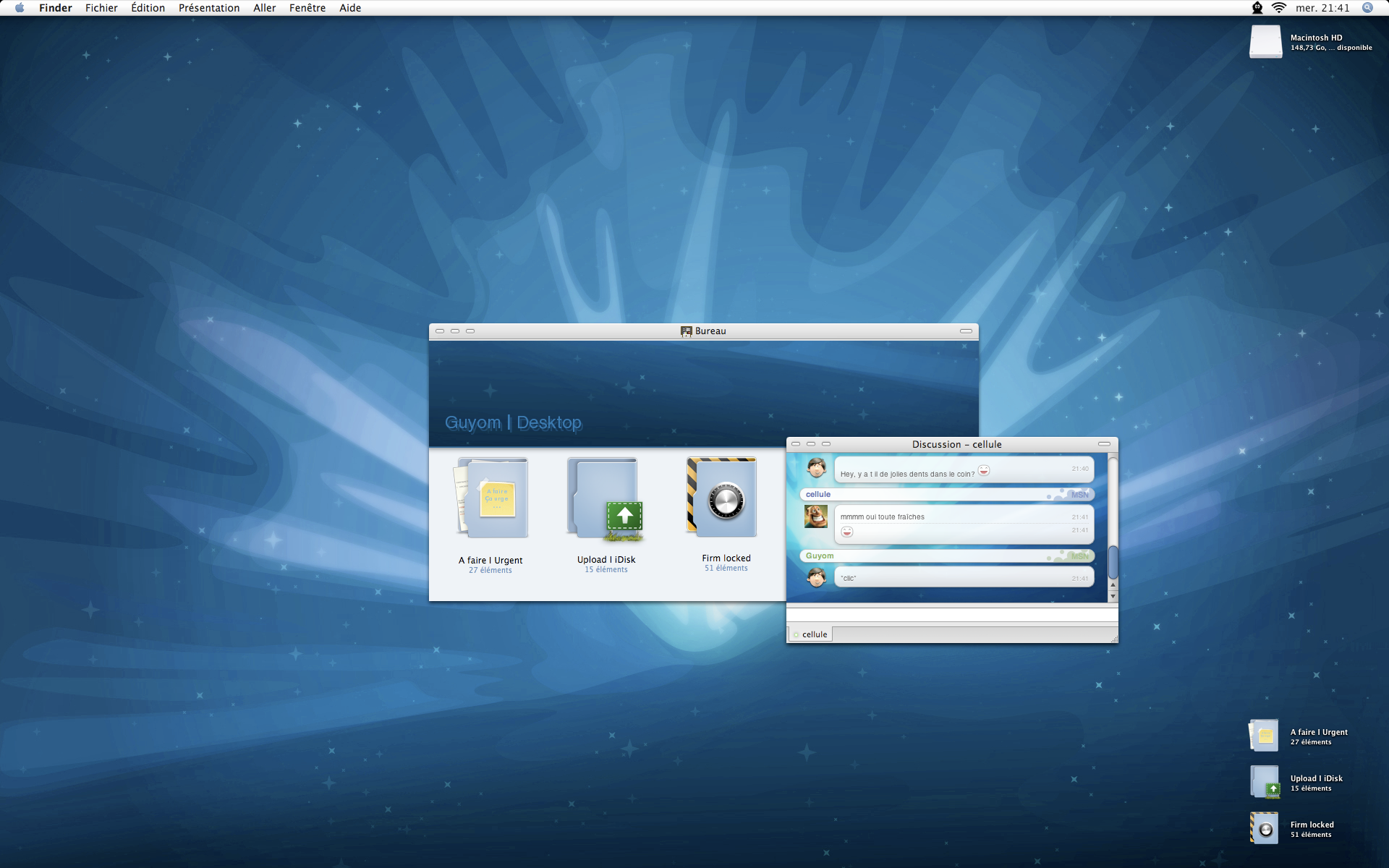Toggle the Bureau window toolbar pill button
Screen dimensions: 1389x868
pos(966,331)
